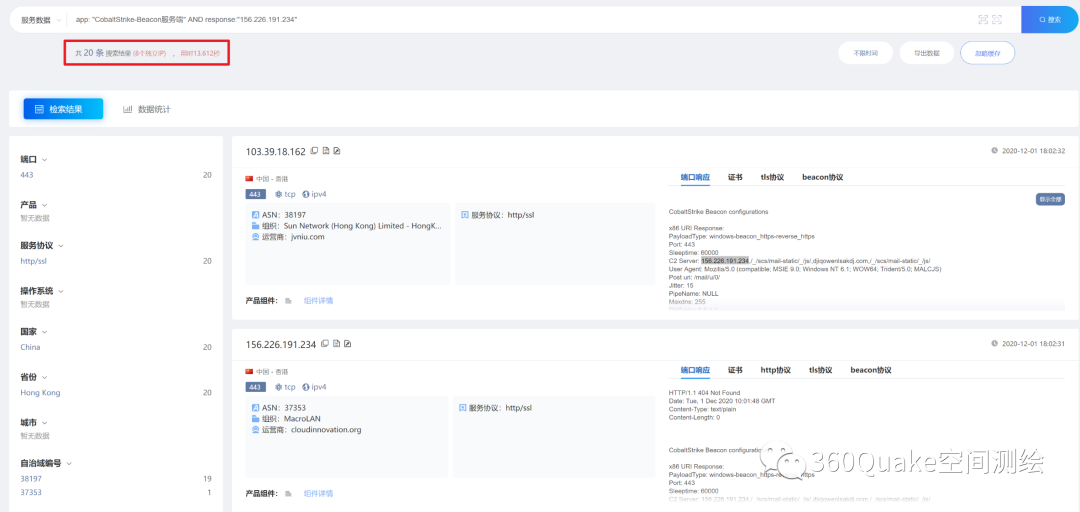Click folder icon beside Sun Network organization
Image resolution: width=1080 pixels, height=512 pixels.
(x=256, y=225)
